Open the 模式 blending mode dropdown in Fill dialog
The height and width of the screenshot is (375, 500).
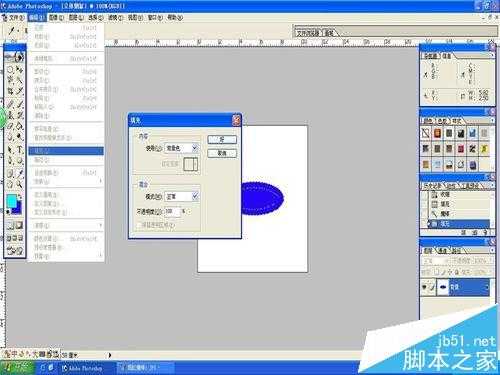182,196
